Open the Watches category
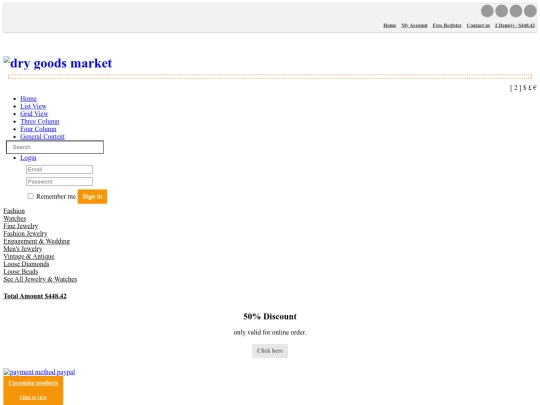The height and width of the screenshot is (405, 540). click(15, 218)
